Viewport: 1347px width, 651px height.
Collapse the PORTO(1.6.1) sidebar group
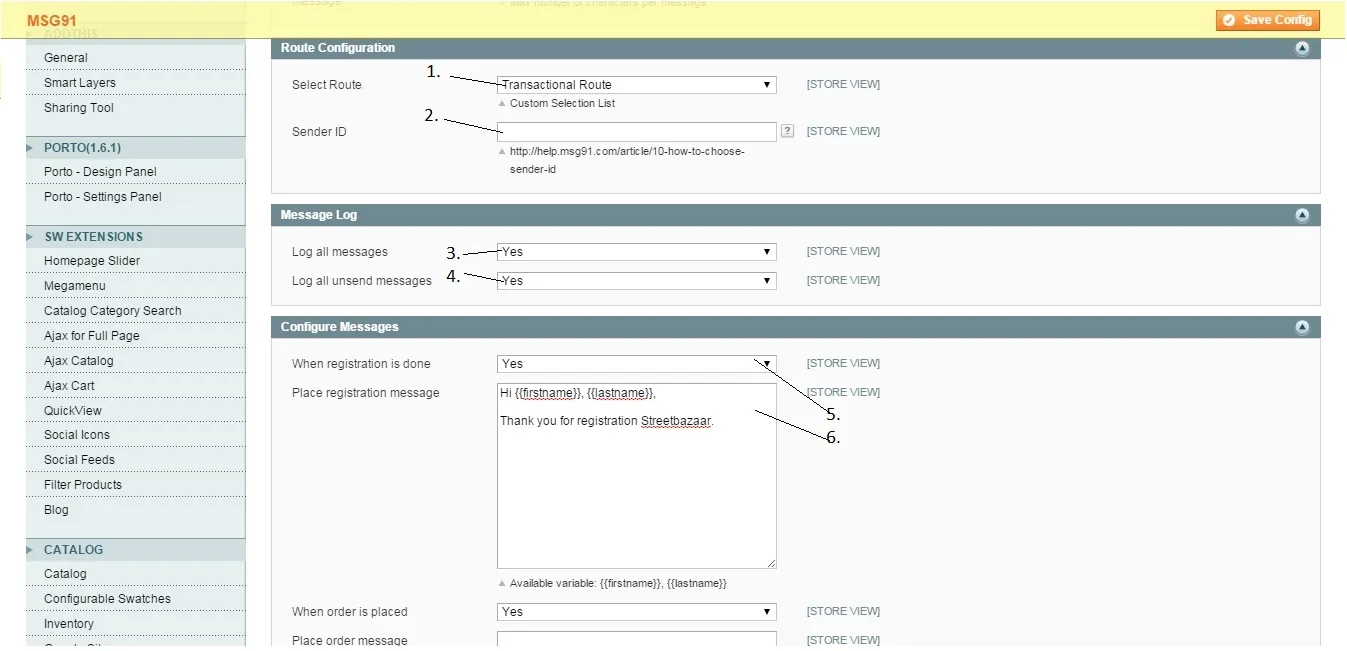tap(136, 148)
